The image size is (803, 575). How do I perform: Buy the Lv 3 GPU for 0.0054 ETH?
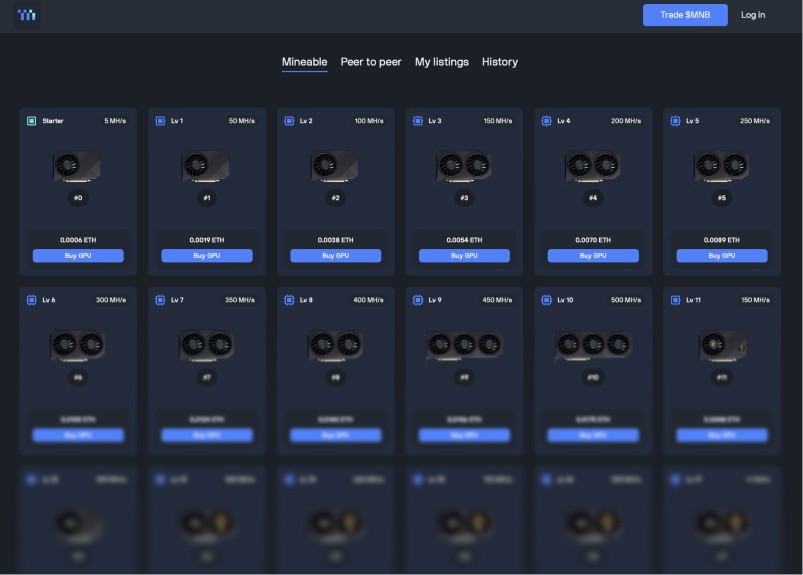464,255
